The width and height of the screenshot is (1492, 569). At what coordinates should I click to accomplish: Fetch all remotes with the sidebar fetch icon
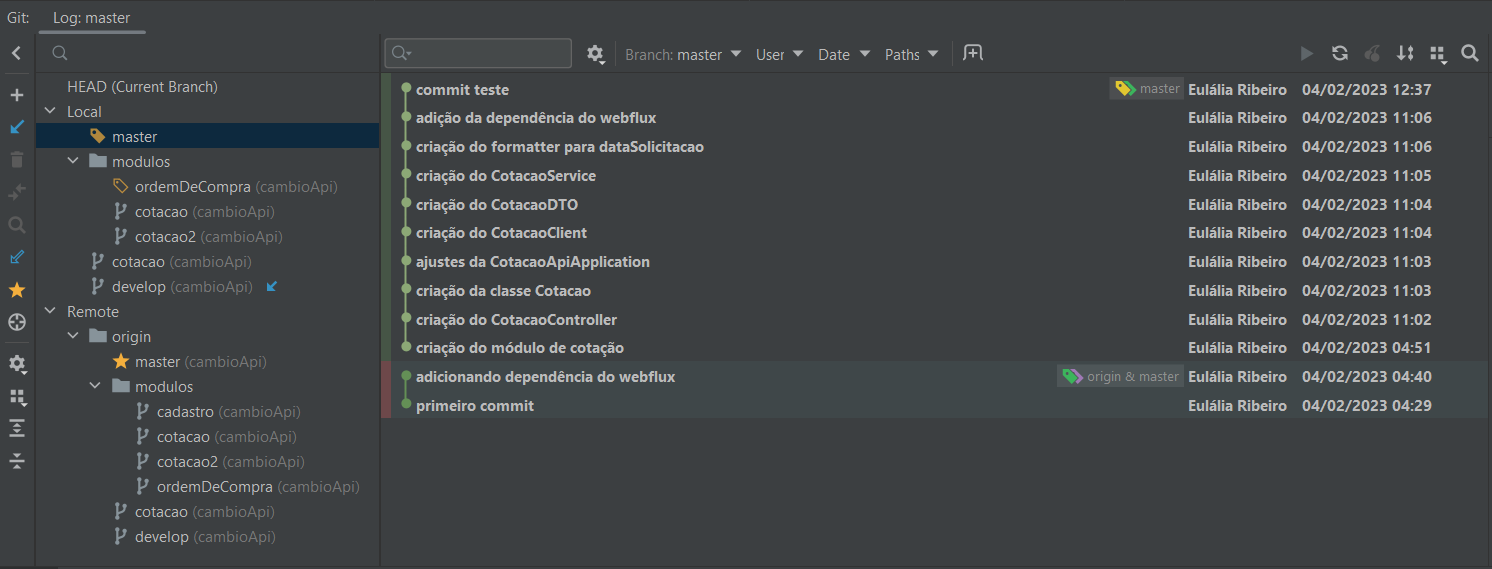point(16,257)
